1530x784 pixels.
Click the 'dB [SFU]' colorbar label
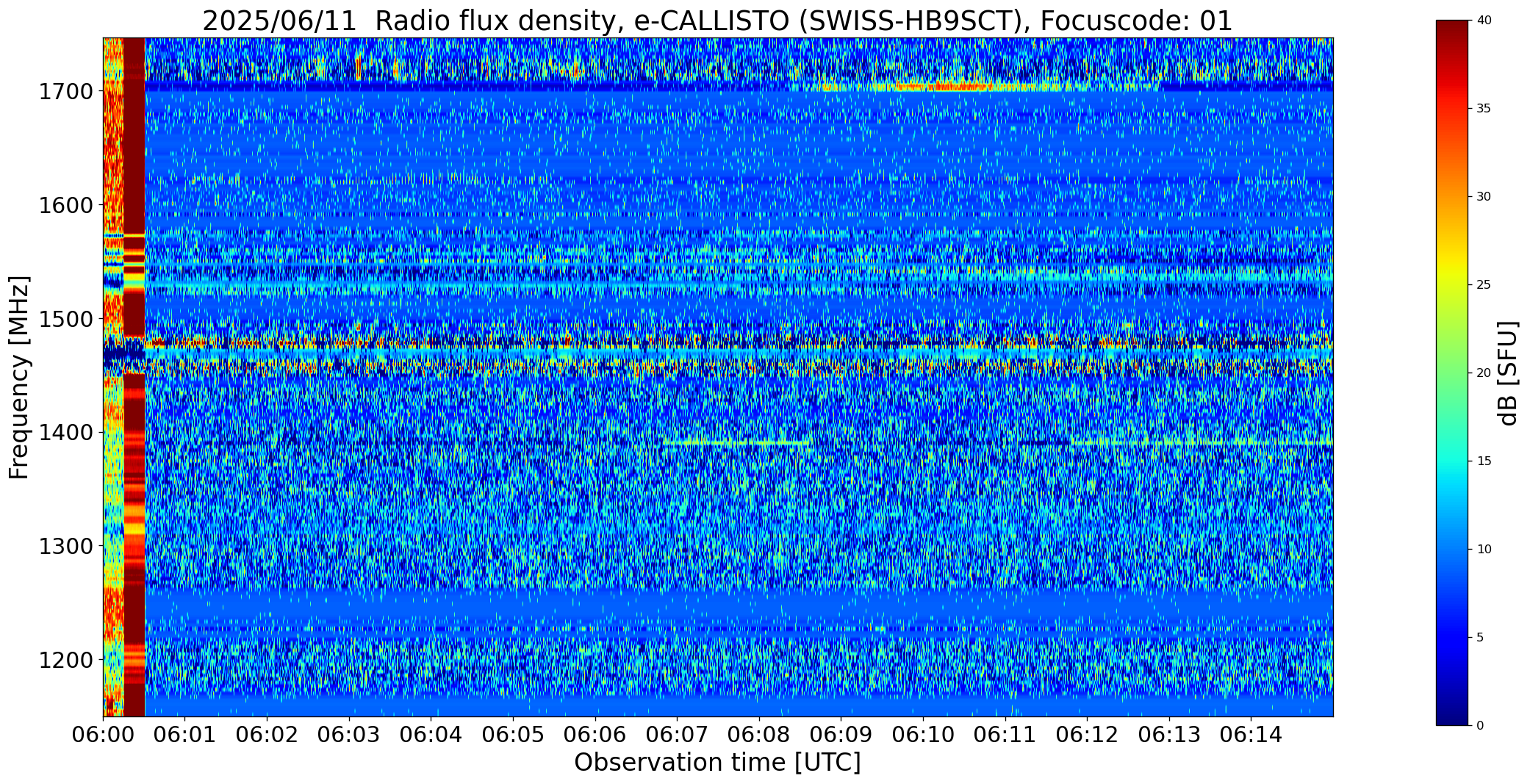click(x=1508, y=373)
